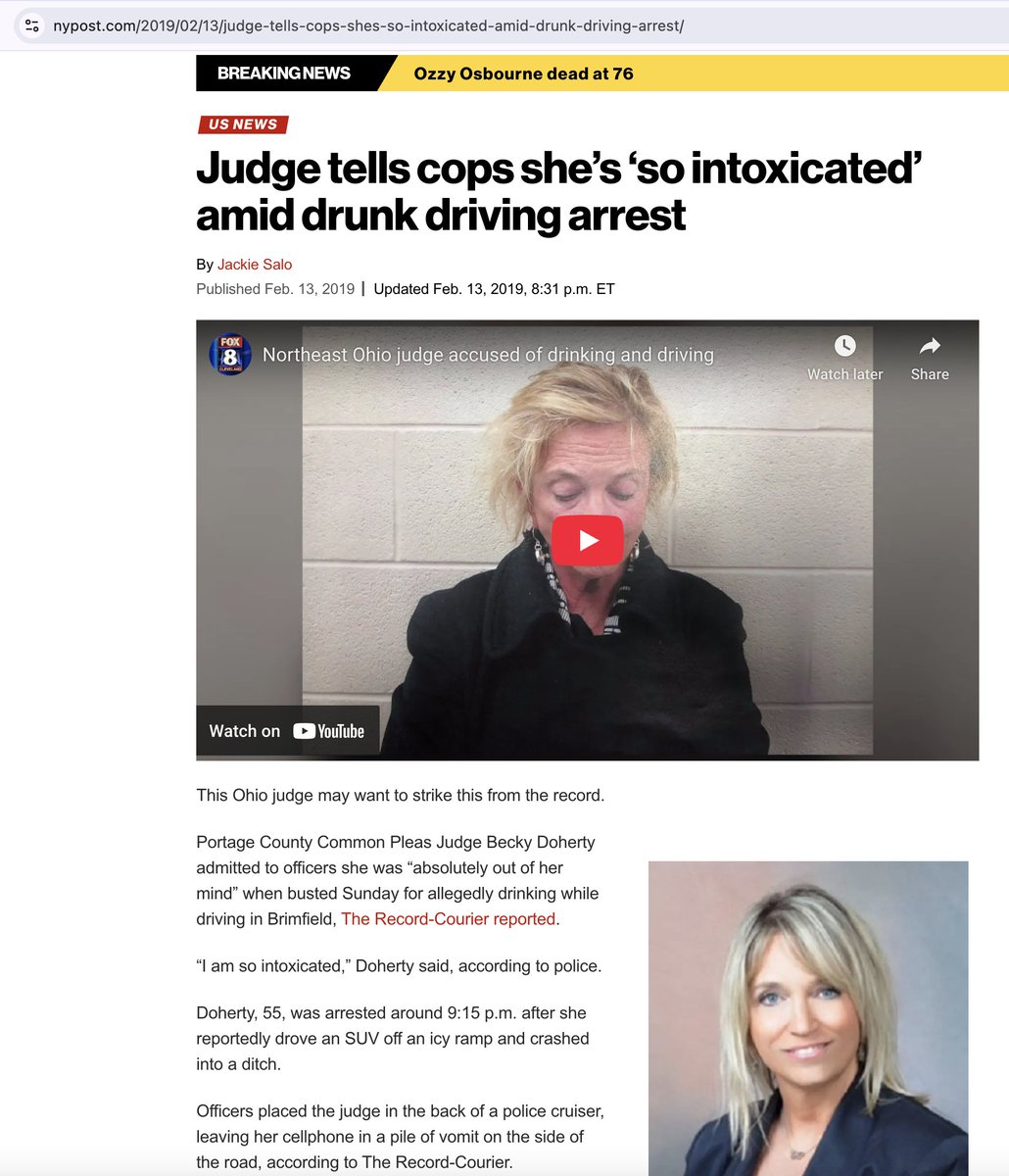Open the Ozzy Osbourne breaking news story

[x=524, y=73]
